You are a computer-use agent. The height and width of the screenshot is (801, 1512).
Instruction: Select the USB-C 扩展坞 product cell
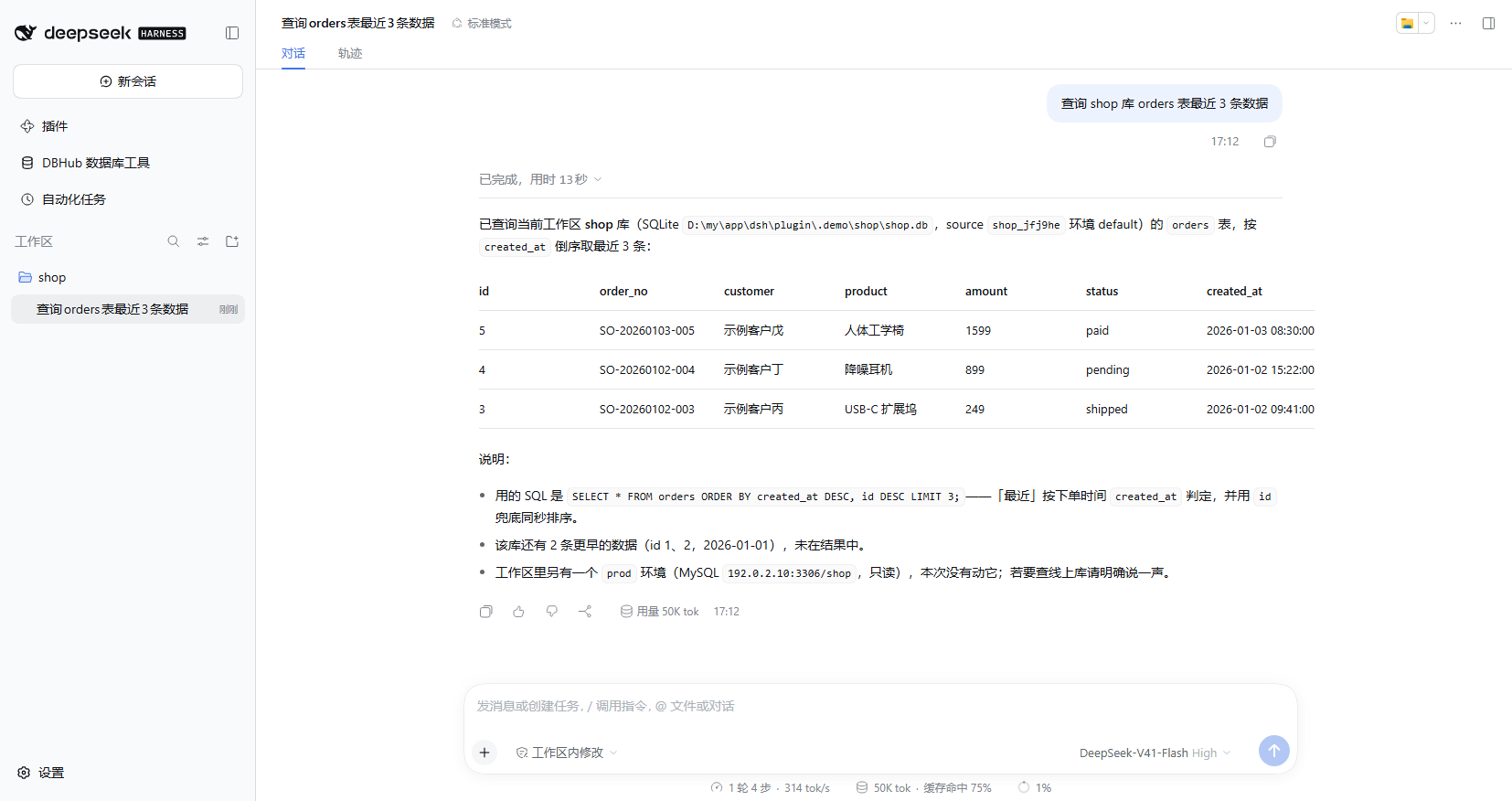click(x=880, y=410)
